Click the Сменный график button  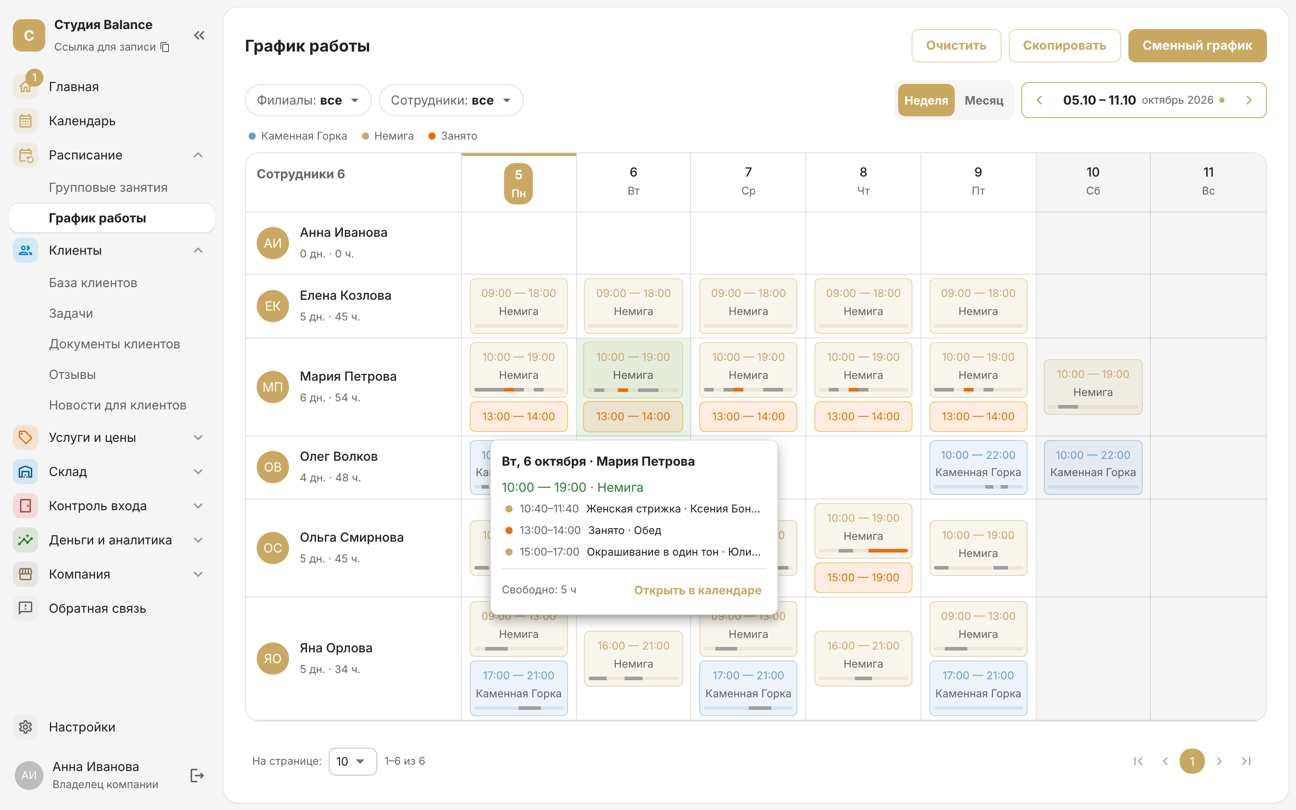coord(1197,45)
